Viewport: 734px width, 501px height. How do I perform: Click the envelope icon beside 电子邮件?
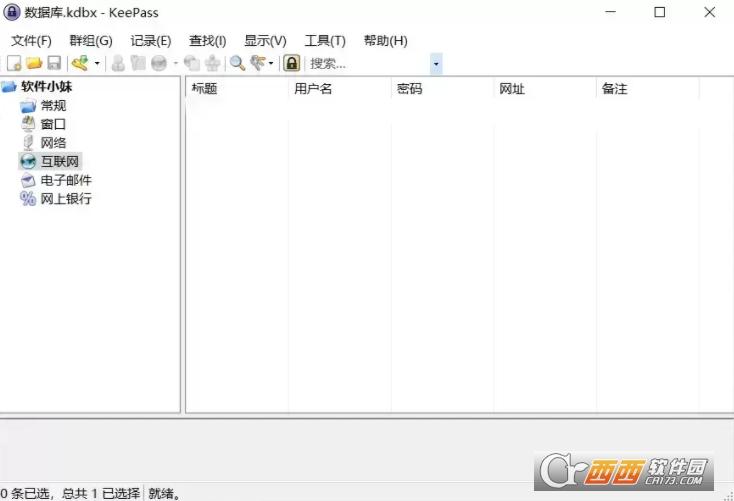28,180
